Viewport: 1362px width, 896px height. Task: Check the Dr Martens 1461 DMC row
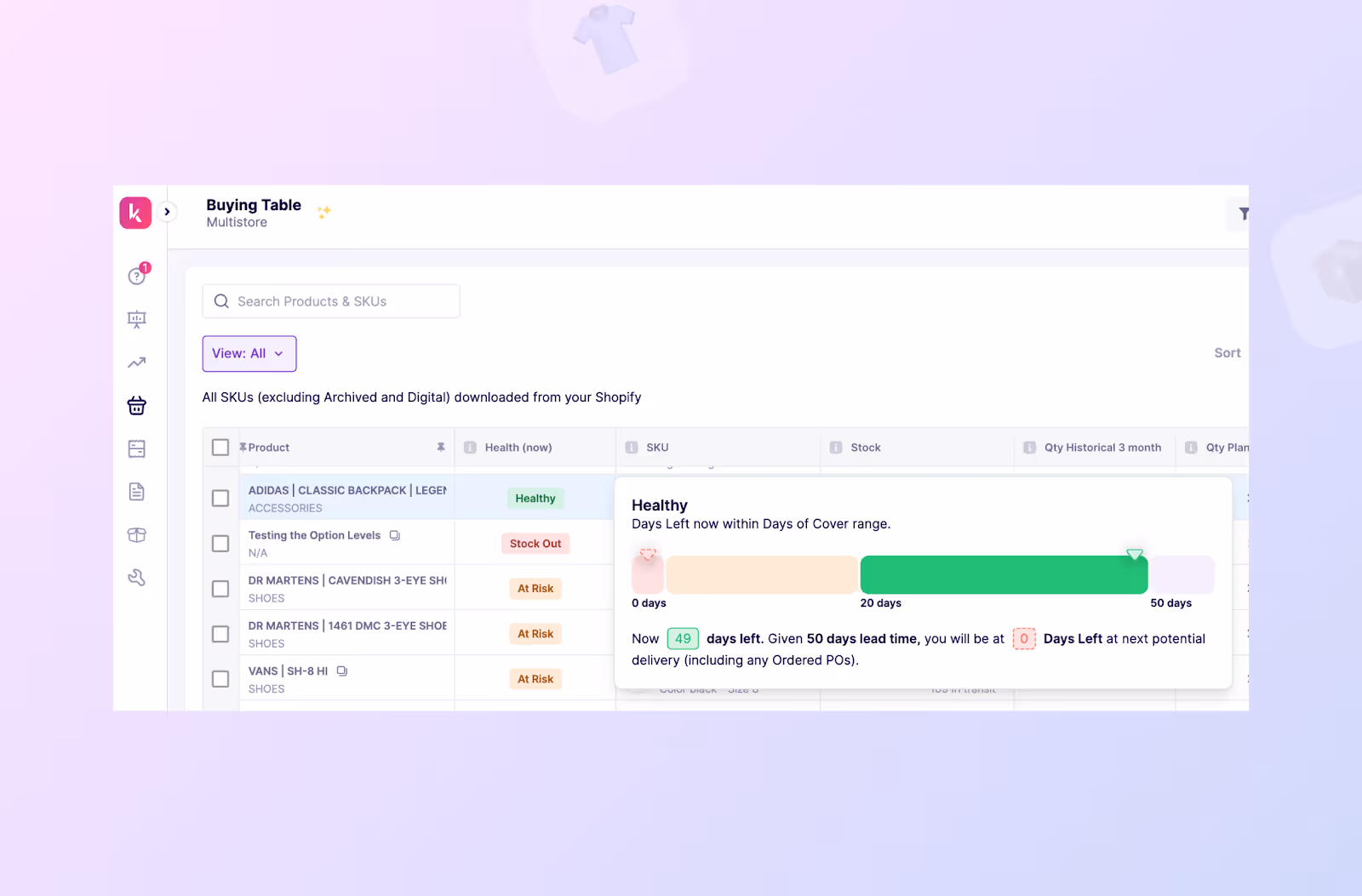point(220,634)
